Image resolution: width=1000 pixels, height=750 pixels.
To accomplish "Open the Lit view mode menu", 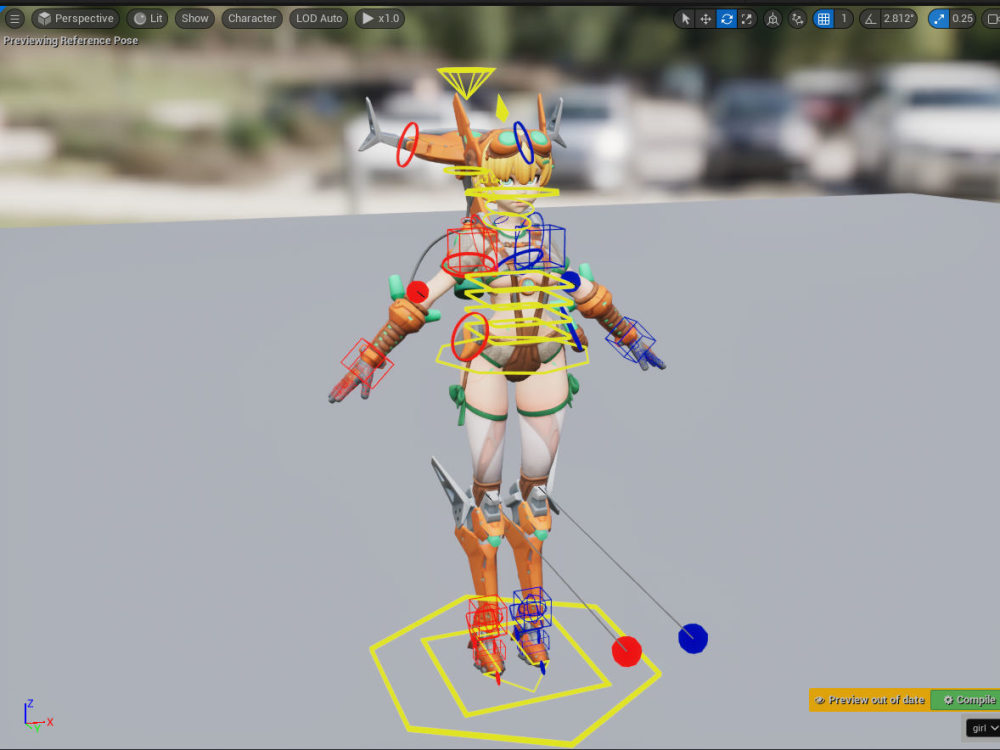I will tap(148, 18).
